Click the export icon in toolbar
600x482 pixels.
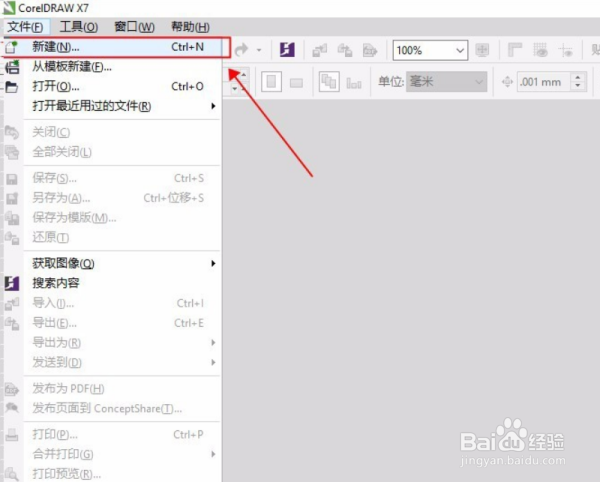[x=345, y=50]
